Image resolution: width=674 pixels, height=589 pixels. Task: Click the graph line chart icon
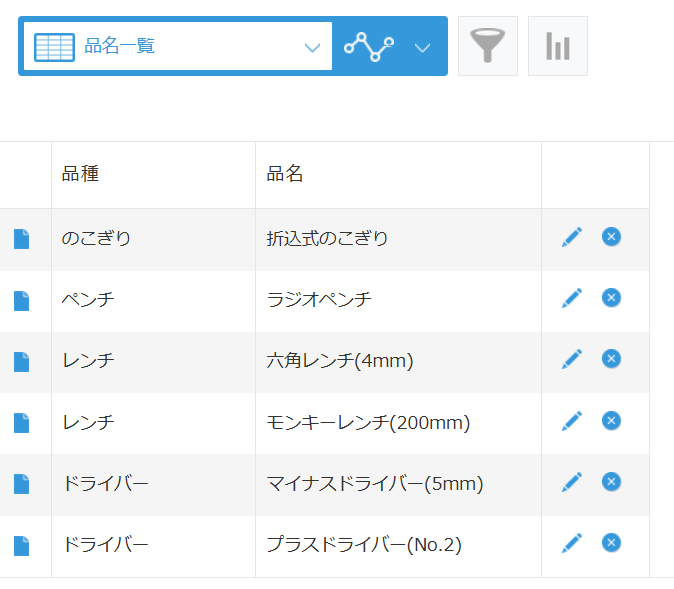click(x=369, y=46)
